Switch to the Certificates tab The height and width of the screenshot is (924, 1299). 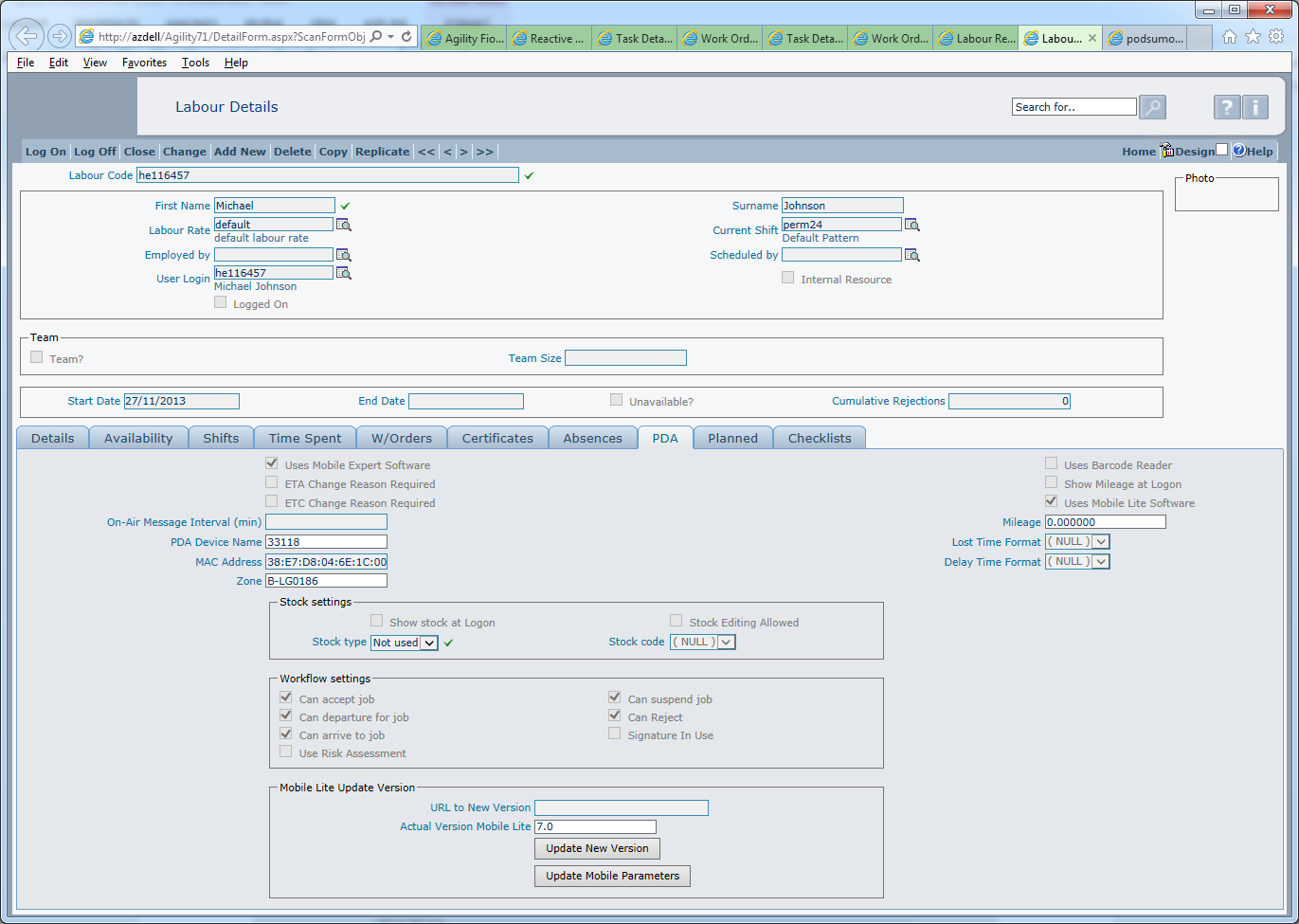[x=497, y=438]
